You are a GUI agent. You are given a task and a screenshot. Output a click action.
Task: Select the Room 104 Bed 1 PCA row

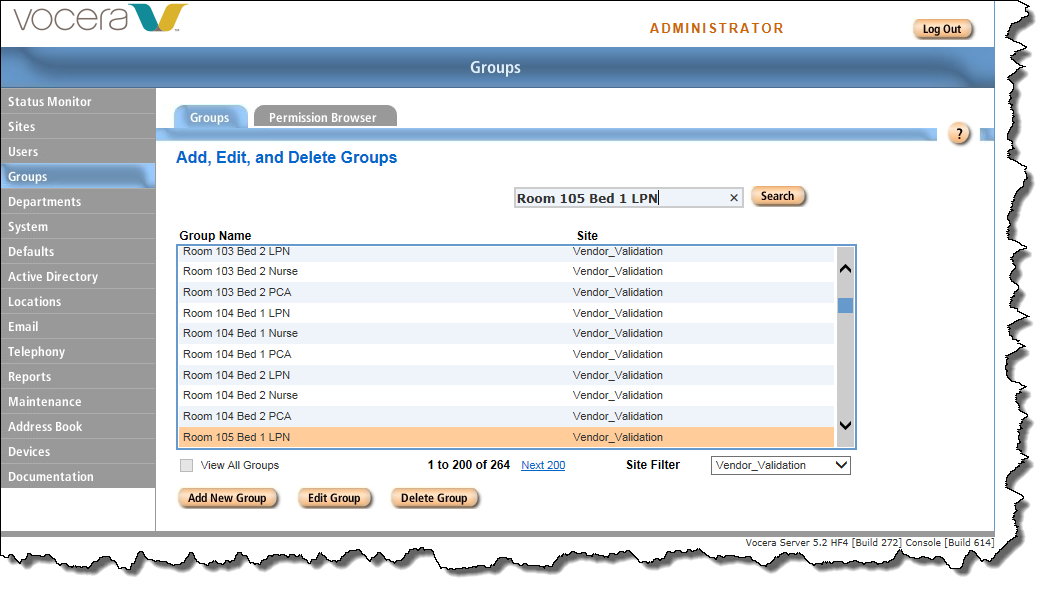(x=506, y=354)
